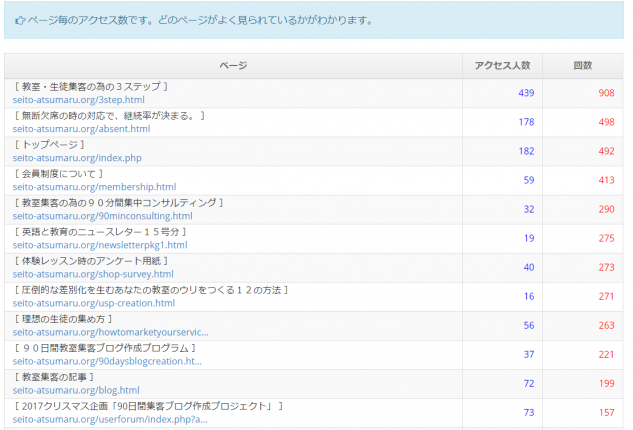Click the hit count 498
The image size is (633, 430).
point(606,122)
